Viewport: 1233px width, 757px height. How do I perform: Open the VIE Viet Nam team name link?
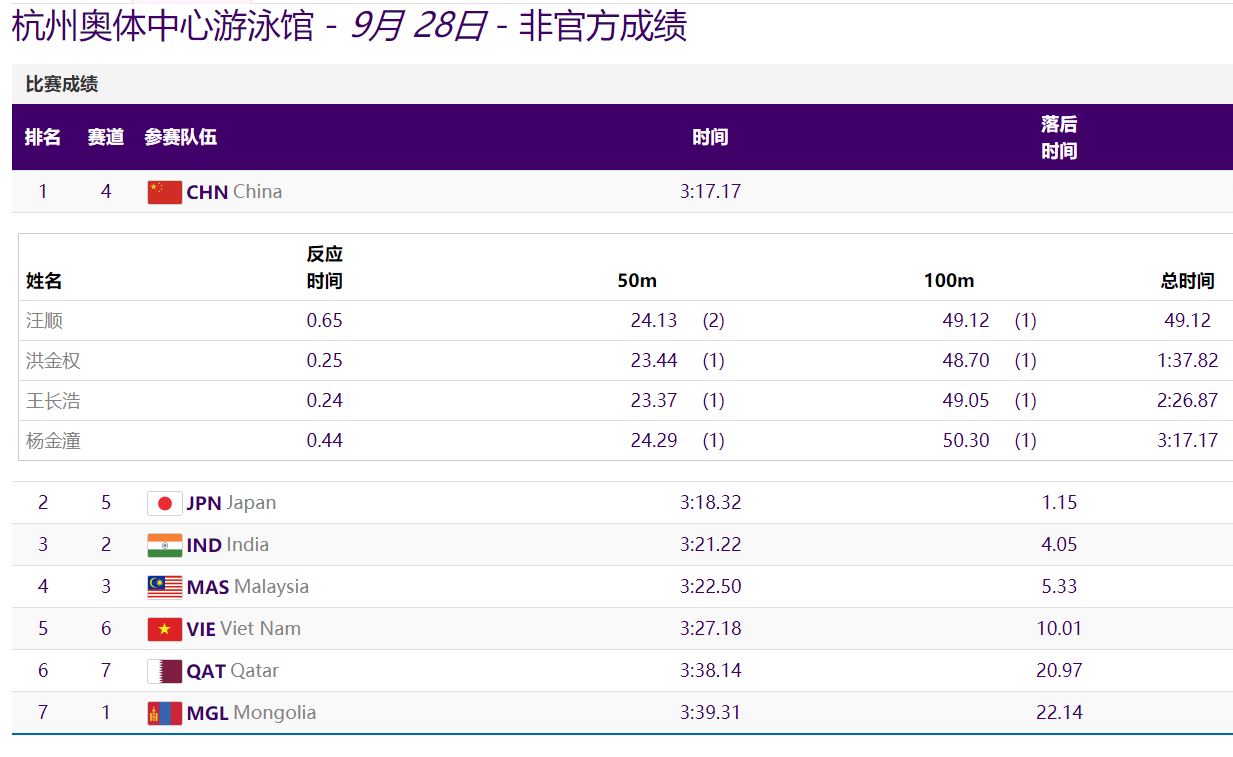coord(244,629)
